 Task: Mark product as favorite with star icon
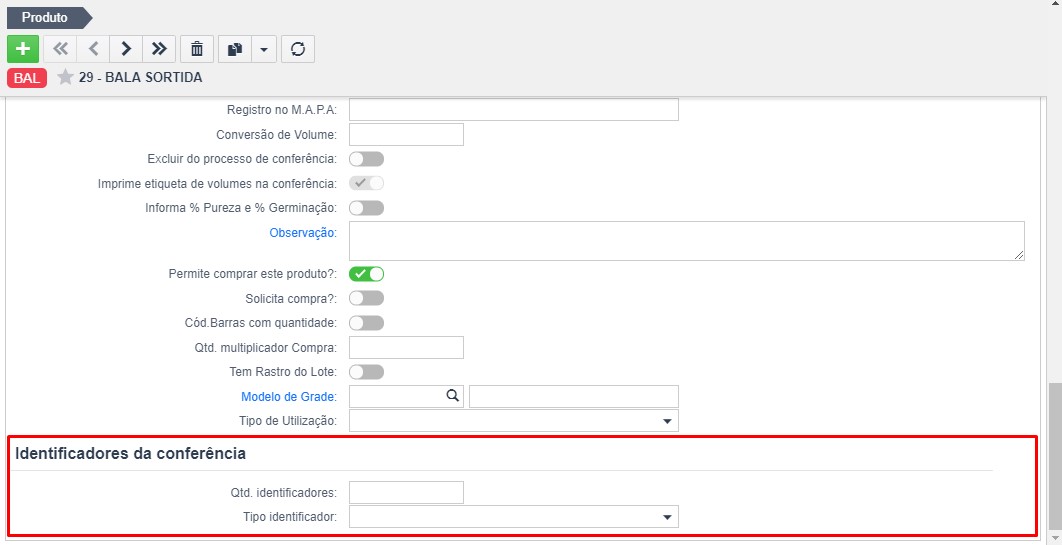(x=65, y=77)
